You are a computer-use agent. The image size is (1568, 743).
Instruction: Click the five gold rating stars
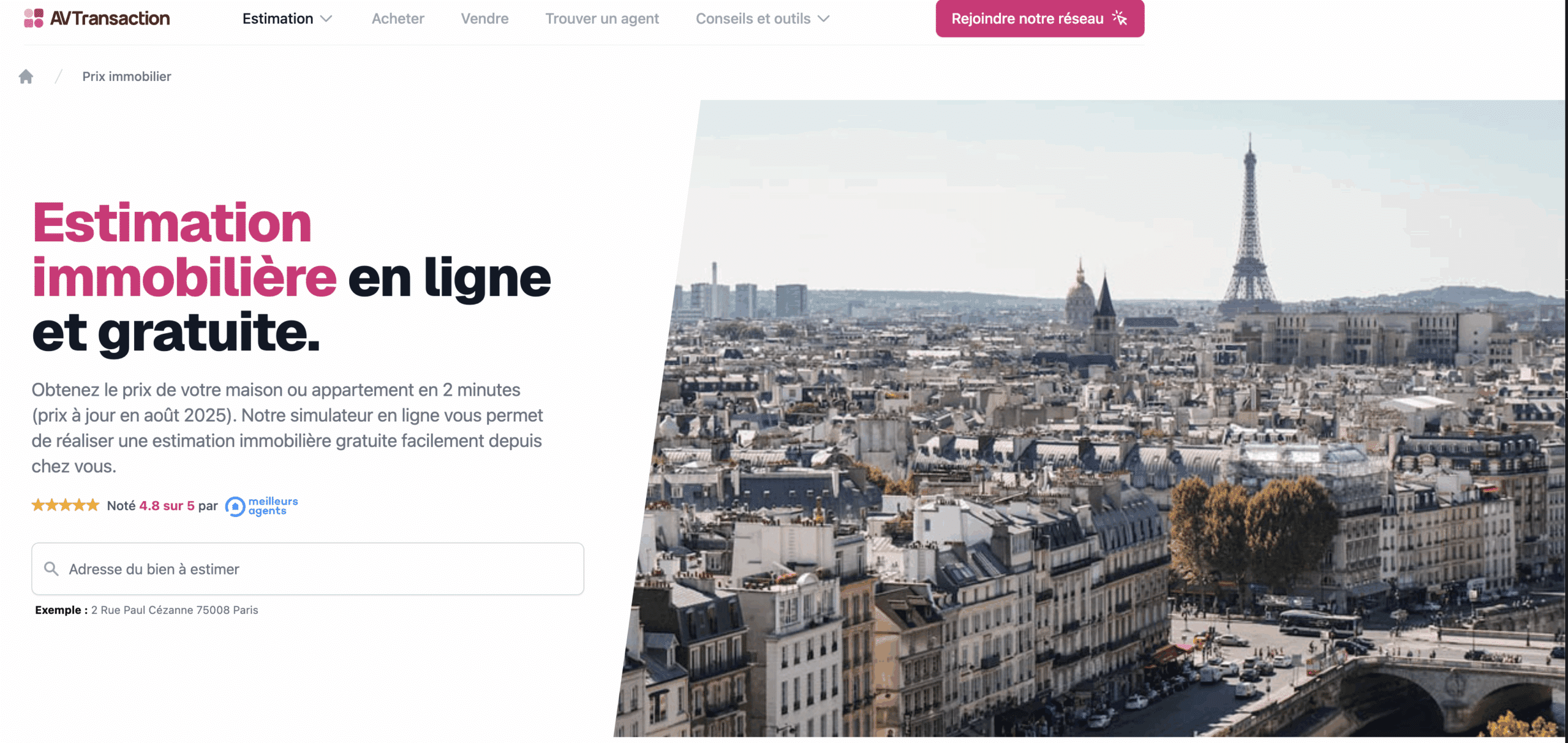point(66,505)
